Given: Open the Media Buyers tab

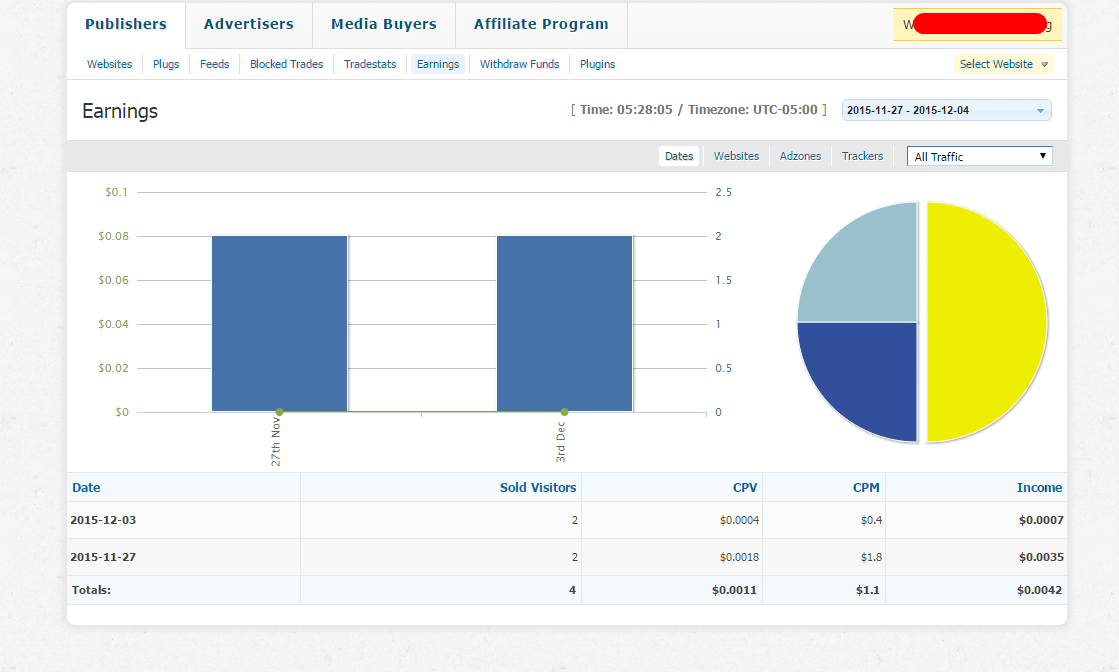Looking at the screenshot, I should tap(383, 24).
